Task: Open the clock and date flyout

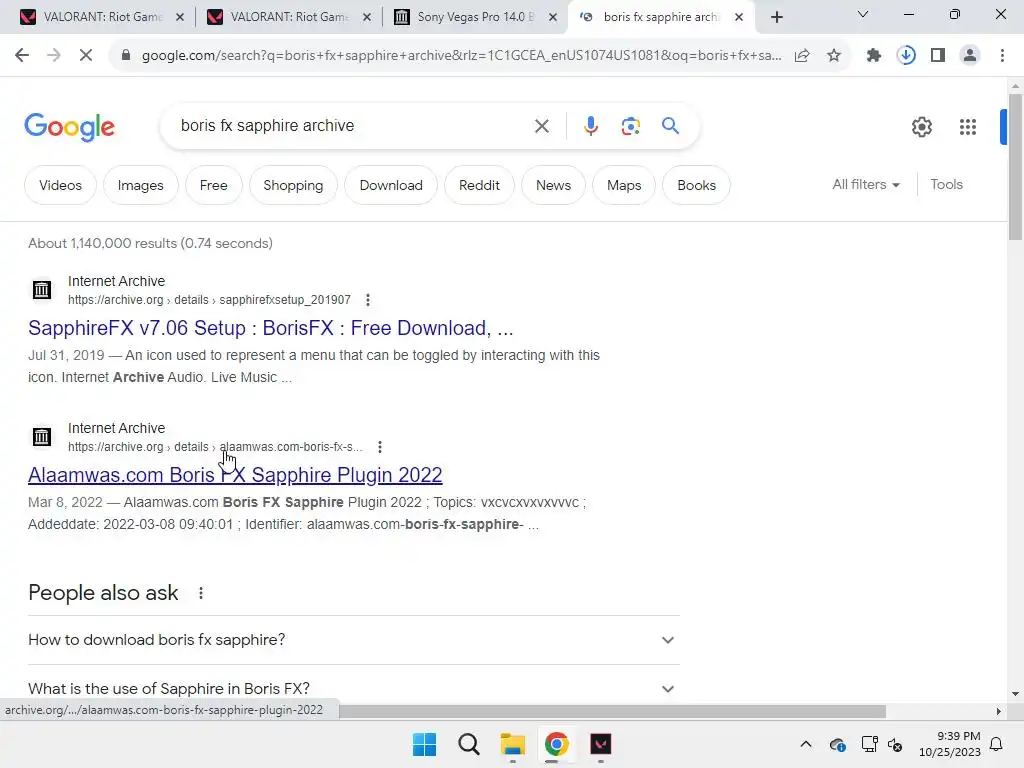Action: tap(950, 744)
